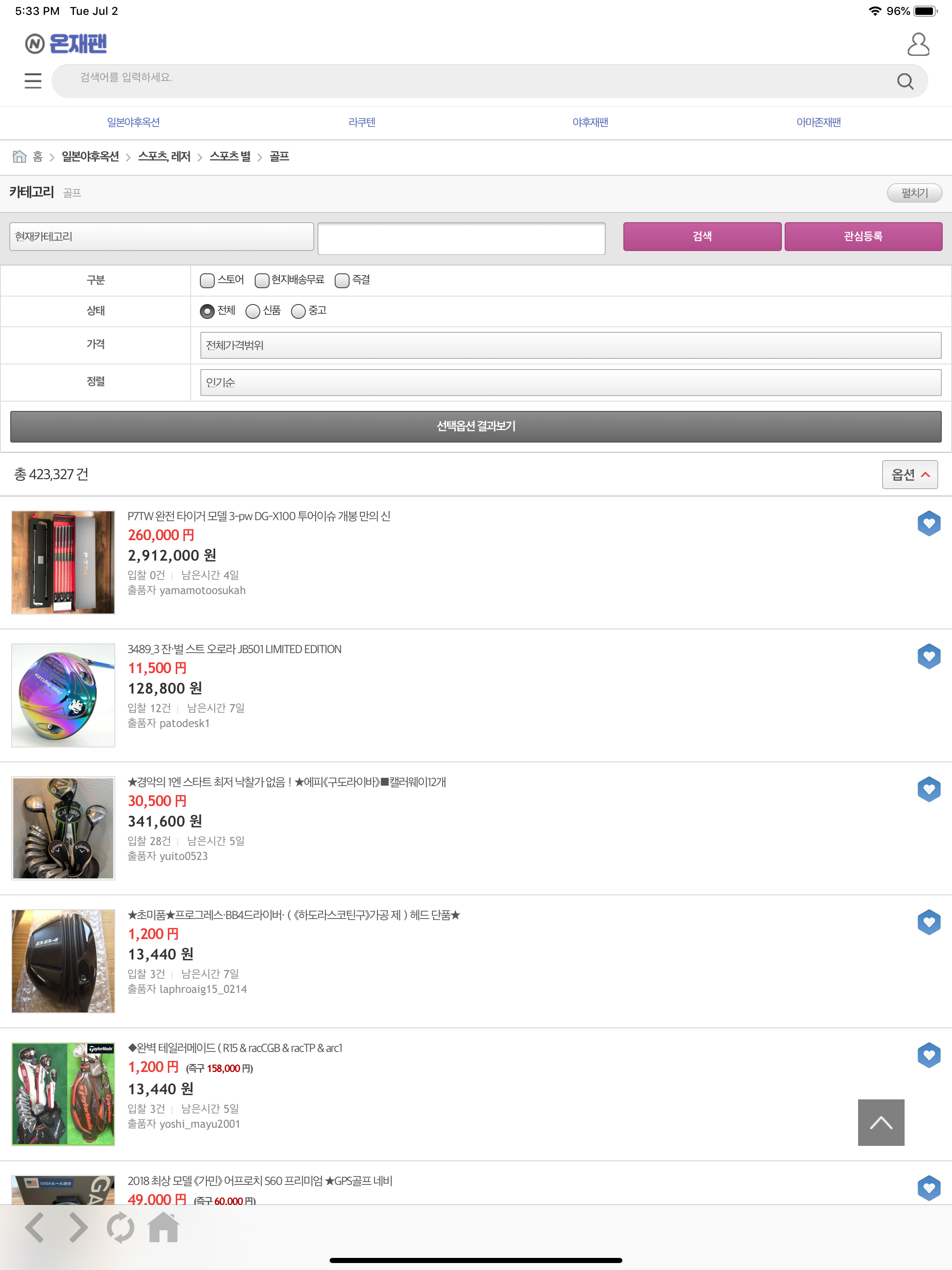Open the 현재카테고리 dropdown

click(161, 237)
